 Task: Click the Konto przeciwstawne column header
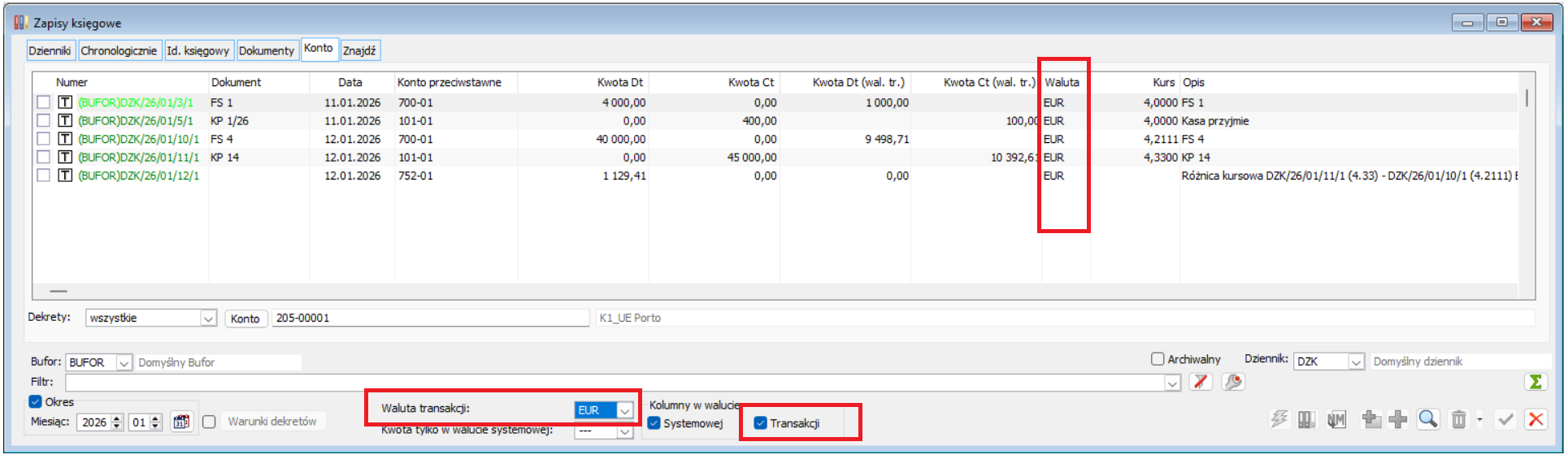[x=450, y=82]
